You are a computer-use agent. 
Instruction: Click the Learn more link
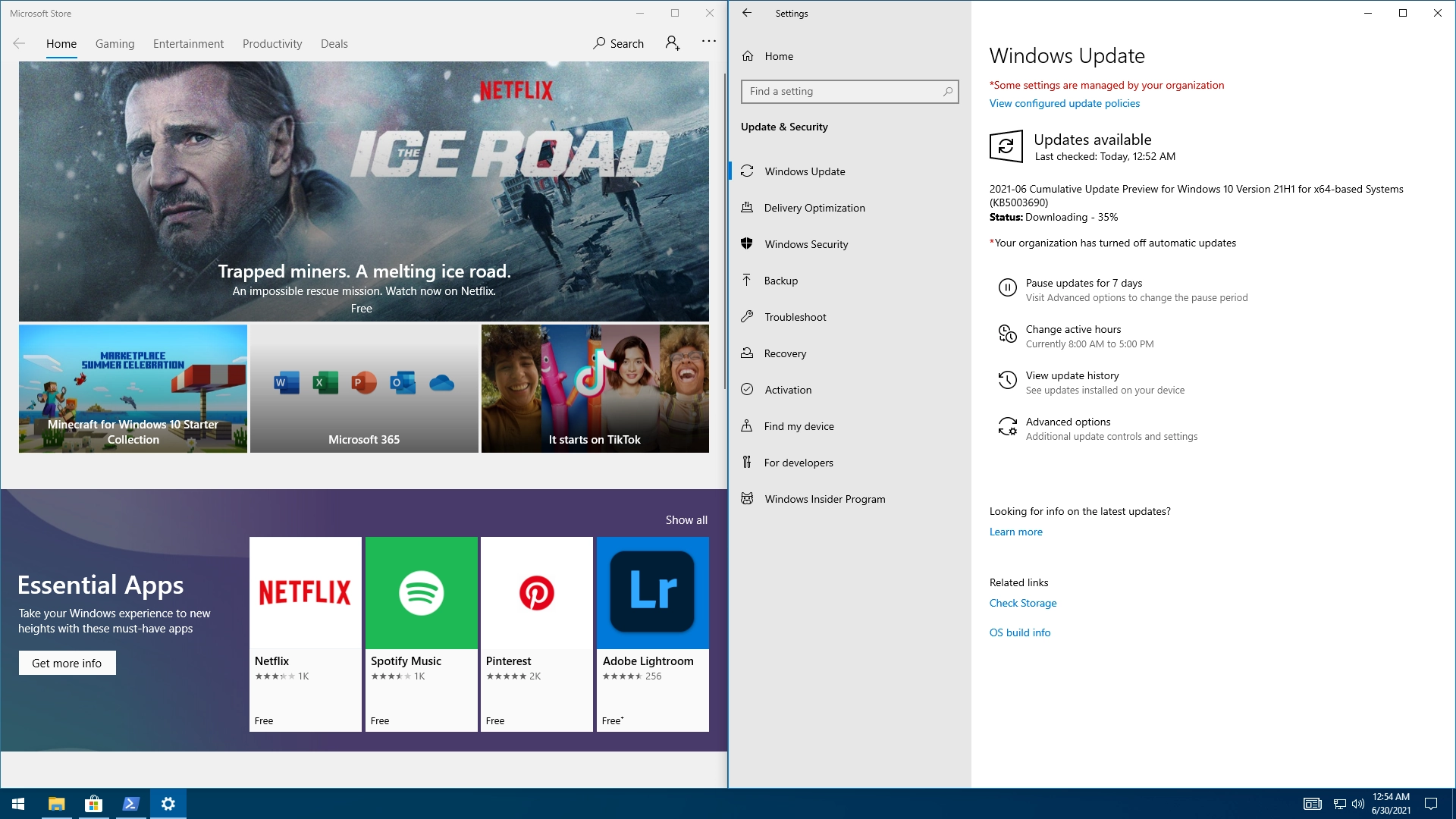coord(1015,532)
